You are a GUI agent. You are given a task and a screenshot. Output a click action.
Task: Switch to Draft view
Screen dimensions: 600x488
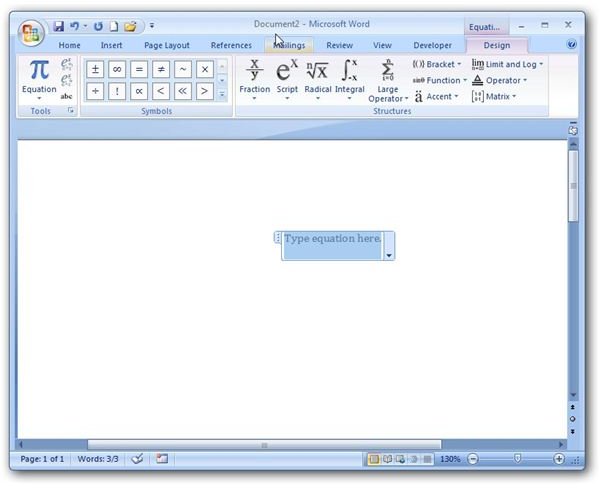[x=427, y=459]
